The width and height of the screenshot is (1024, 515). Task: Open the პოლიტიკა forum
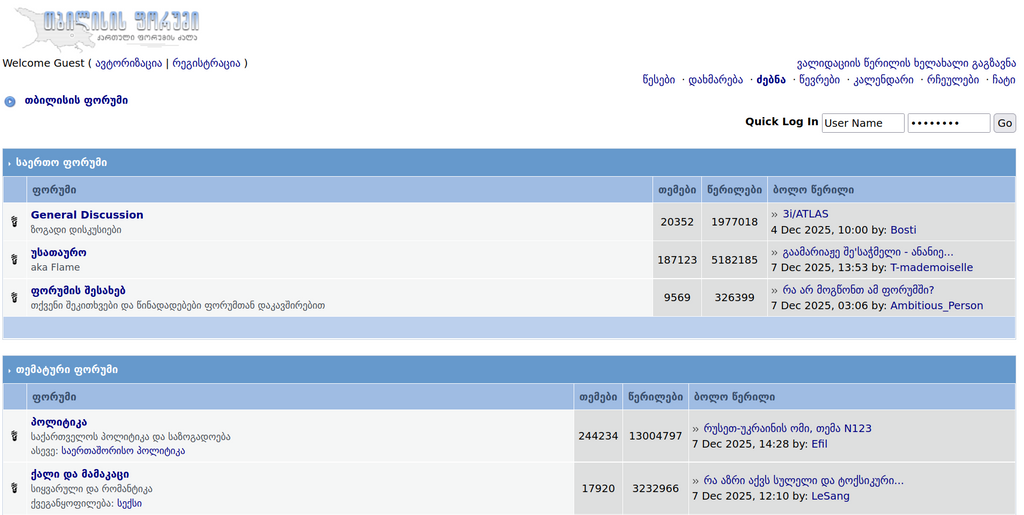pyautogui.click(x=58, y=422)
